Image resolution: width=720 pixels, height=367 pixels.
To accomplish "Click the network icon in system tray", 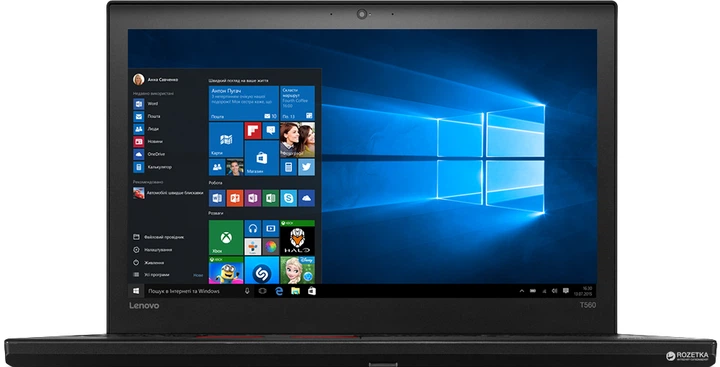I will (x=544, y=291).
